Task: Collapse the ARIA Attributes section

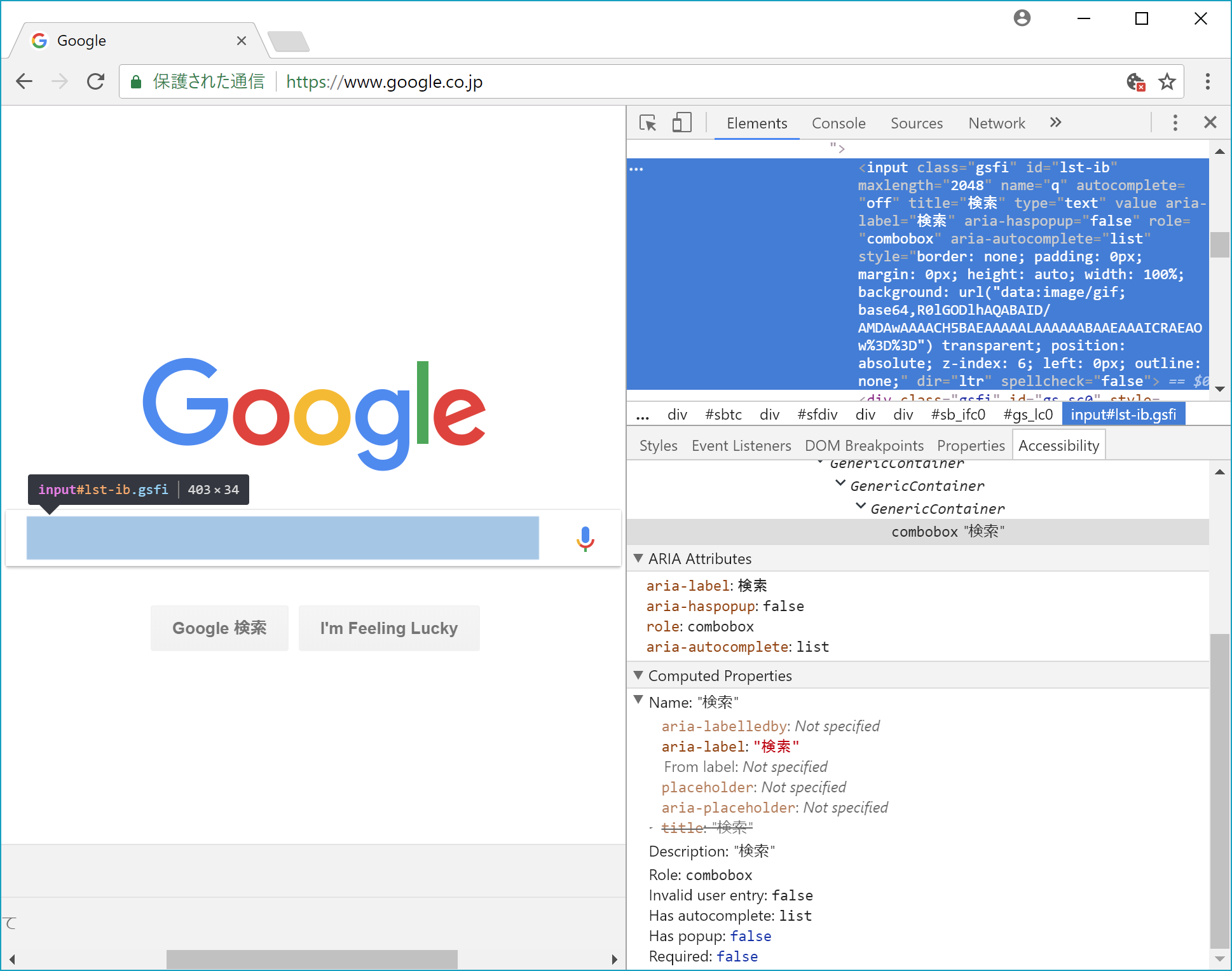Action: point(638,558)
